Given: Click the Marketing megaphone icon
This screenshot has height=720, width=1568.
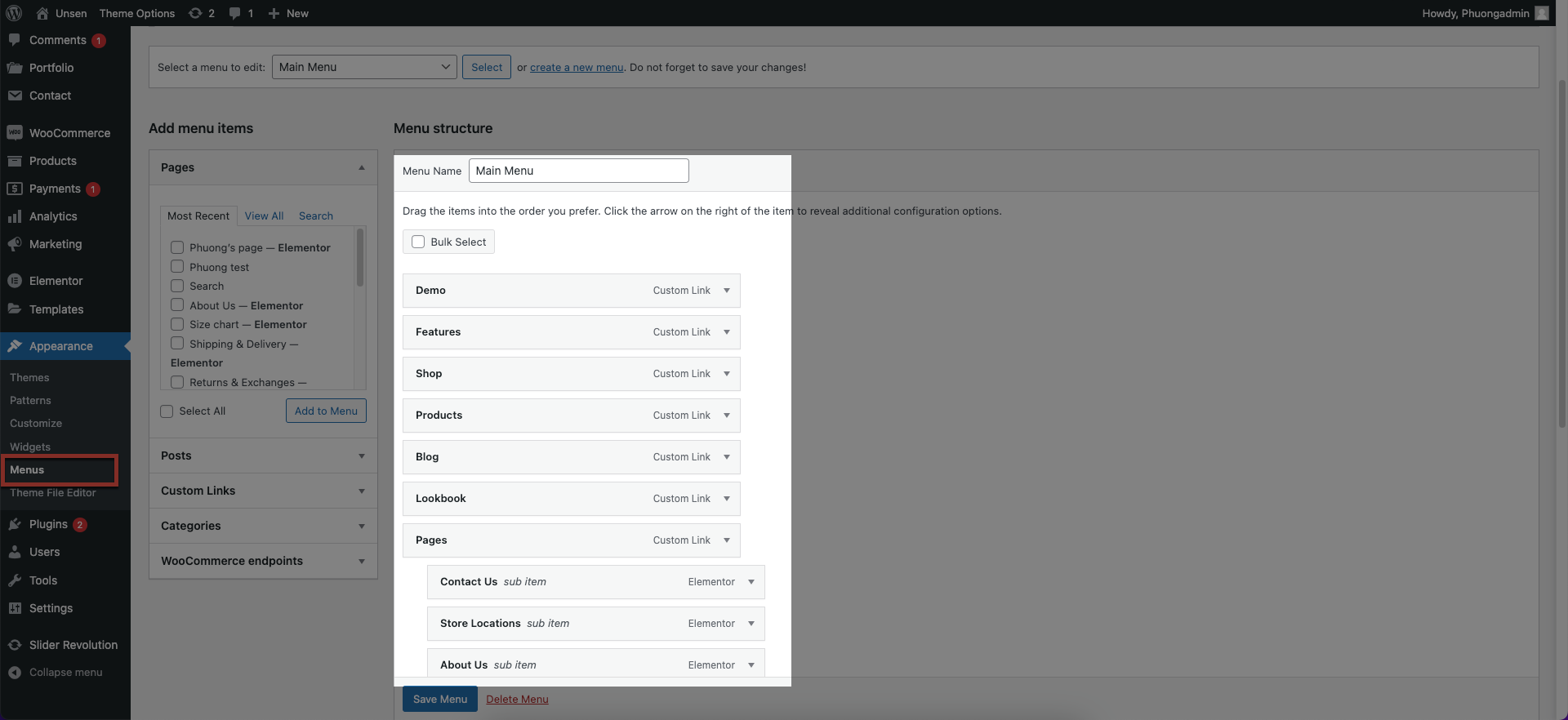Looking at the screenshot, I should click(x=15, y=244).
